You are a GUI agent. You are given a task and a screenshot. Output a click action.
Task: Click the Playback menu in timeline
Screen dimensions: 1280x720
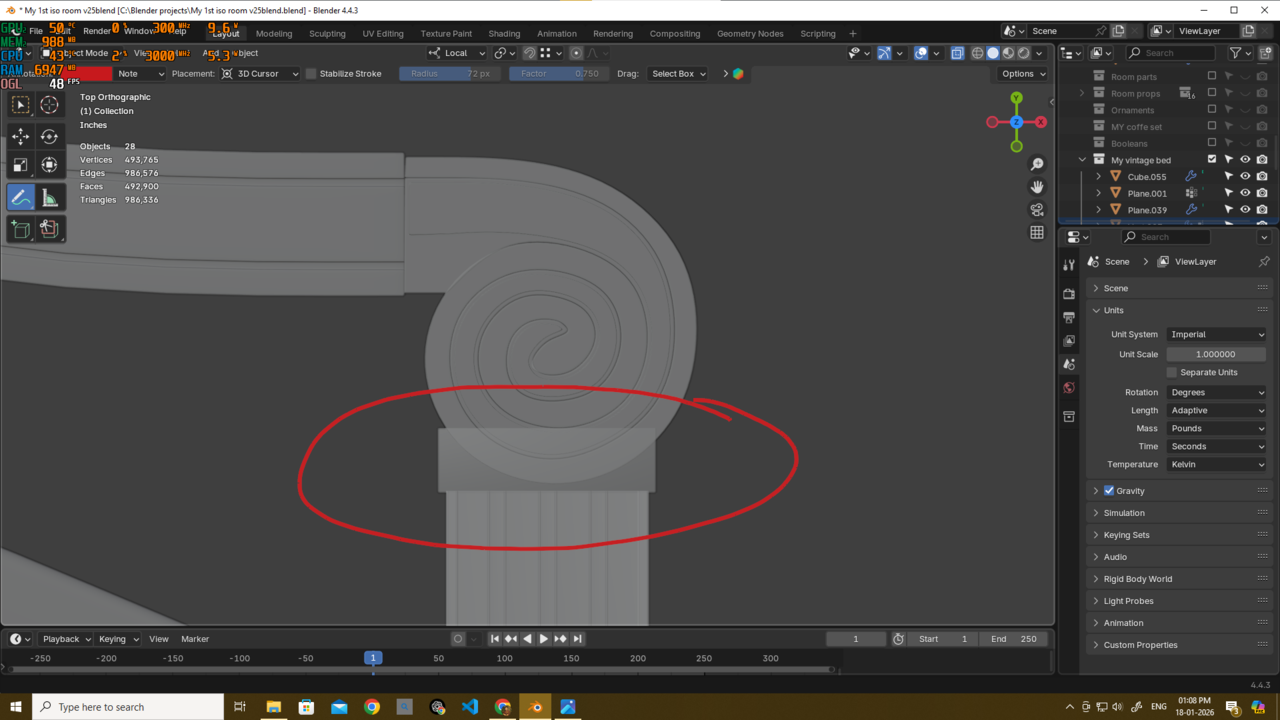pos(66,639)
